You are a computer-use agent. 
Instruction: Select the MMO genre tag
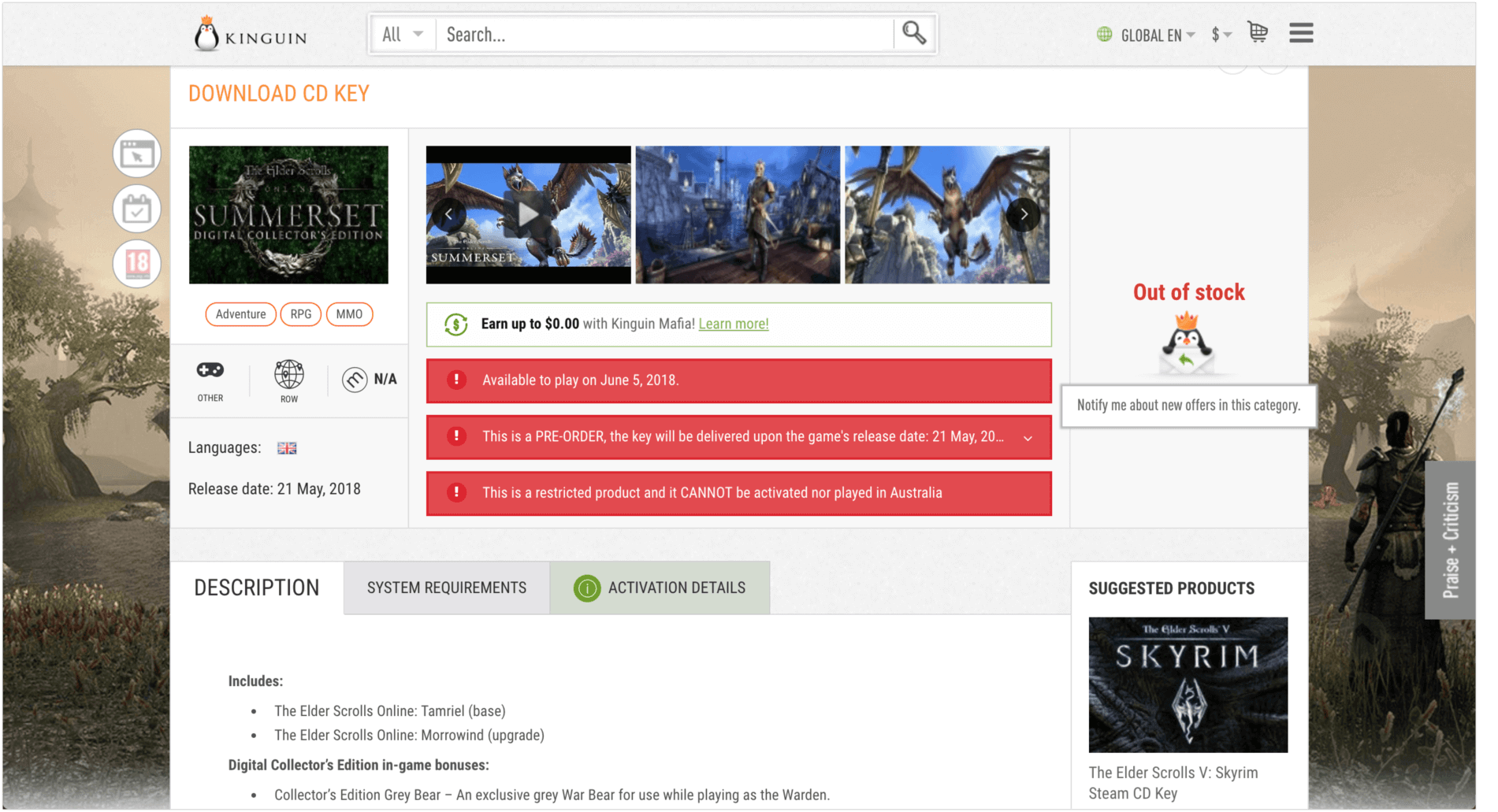tap(349, 314)
